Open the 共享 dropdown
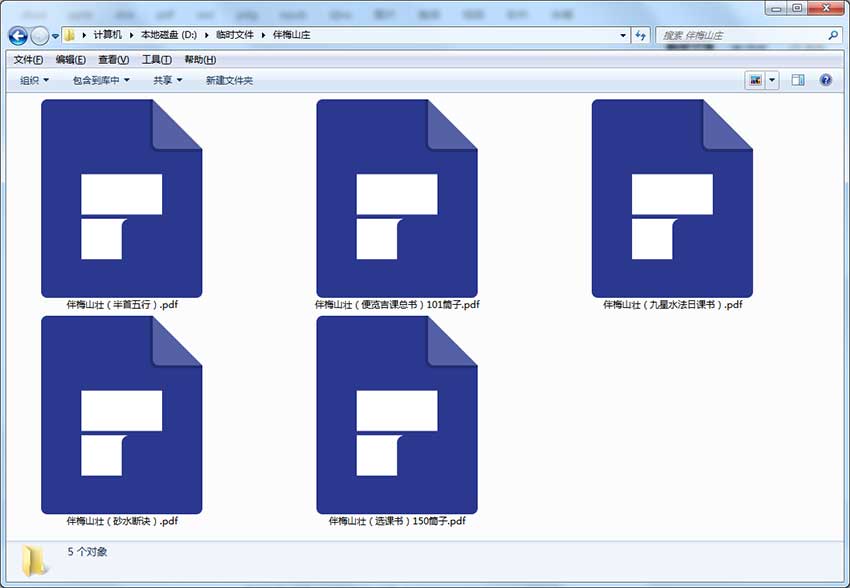This screenshot has height=588, width=850. (167, 80)
